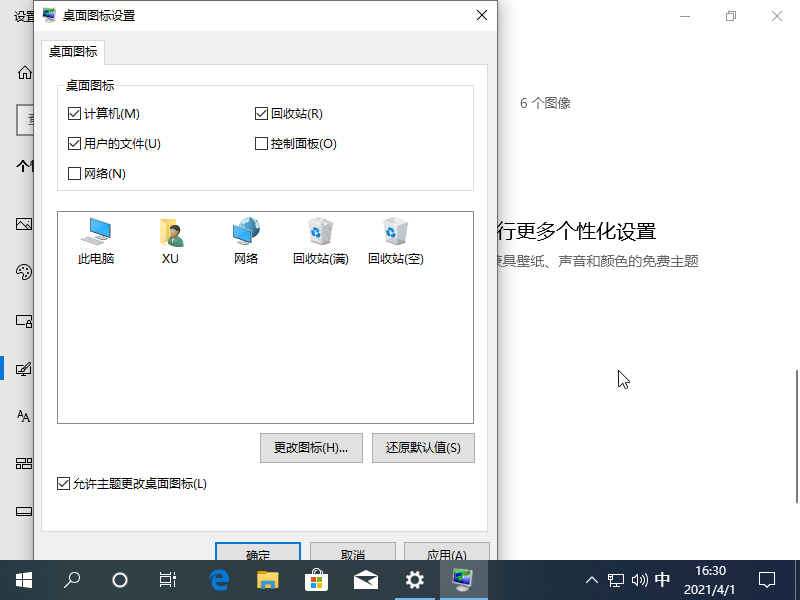Select the 此电脑 icon in the list
This screenshot has height=600, width=800.
pos(96,241)
